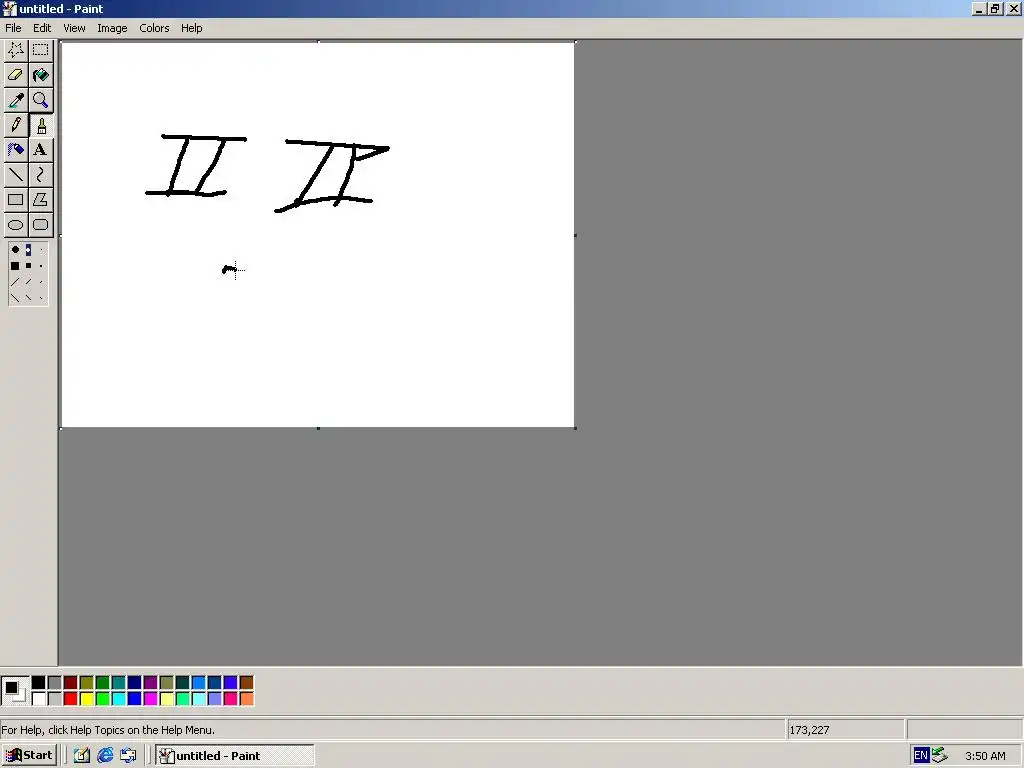Choose the small round brush shape
The height and width of the screenshot is (768, 1024).
[x=41, y=249]
